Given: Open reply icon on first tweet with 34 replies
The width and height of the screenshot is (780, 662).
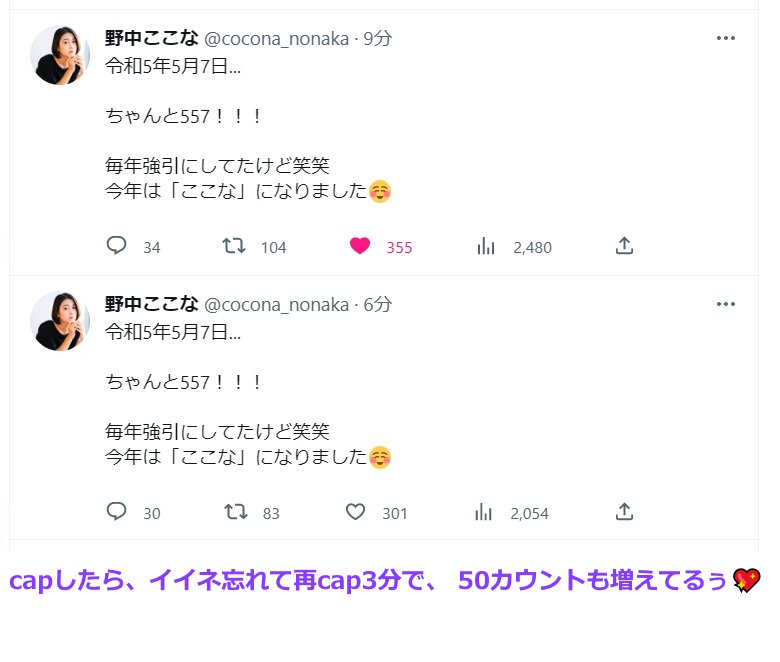Looking at the screenshot, I should [116, 245].
